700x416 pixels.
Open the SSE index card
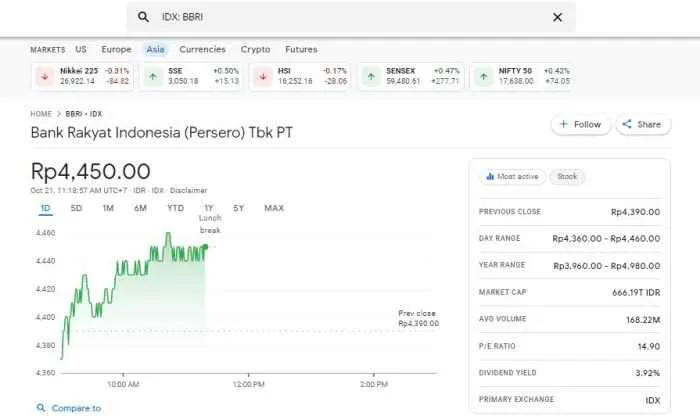[191, 76]
